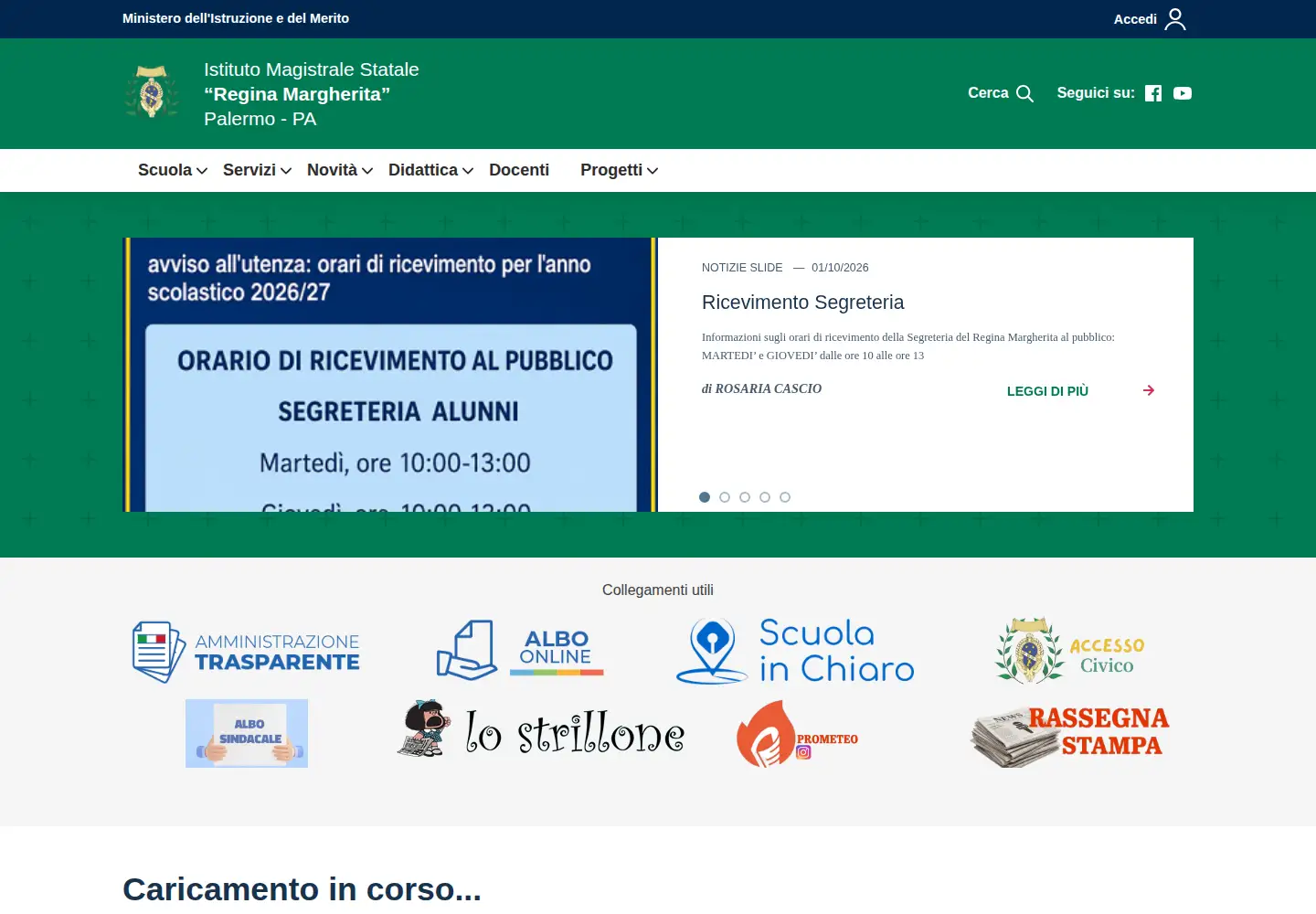
Task: Click LEGGI DI PIÙ link
Action: (1047, 391)
